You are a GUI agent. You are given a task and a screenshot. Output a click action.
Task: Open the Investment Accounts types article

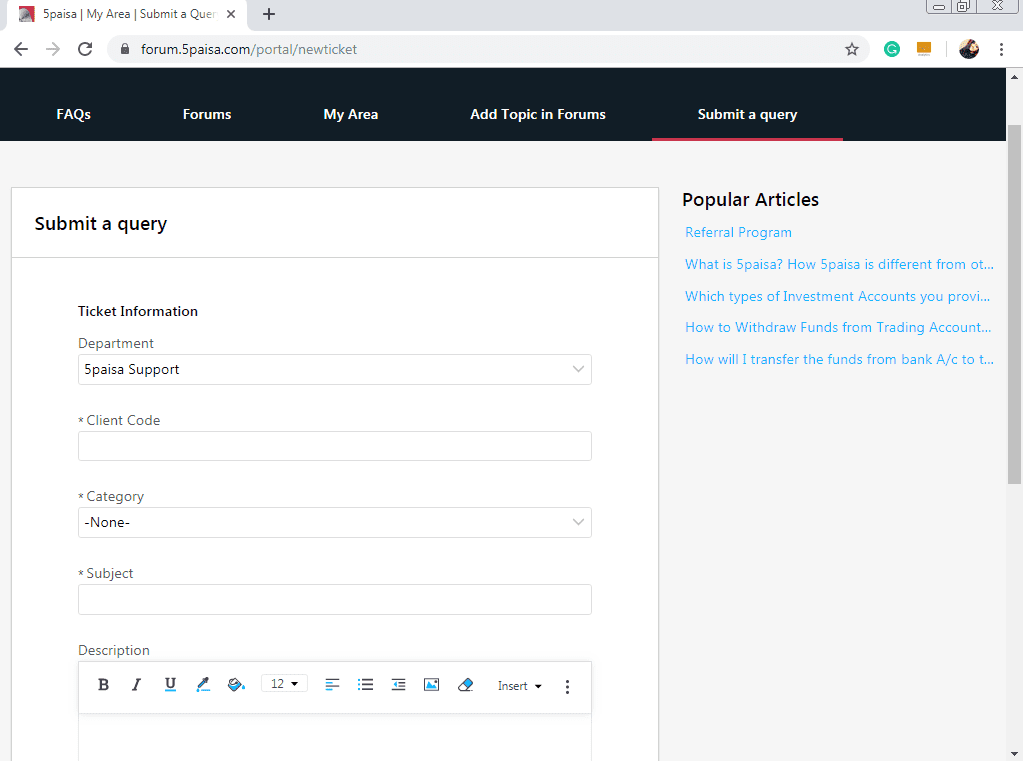[838, 296]
